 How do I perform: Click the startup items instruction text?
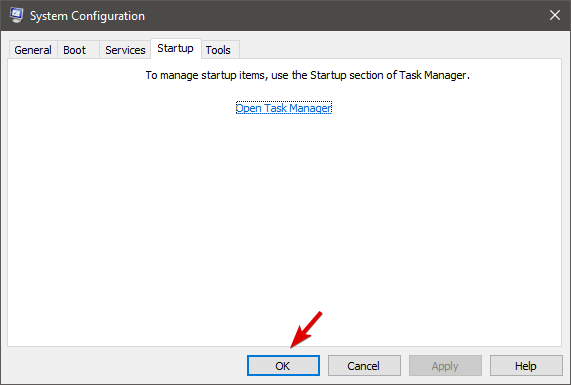(x=308, y=75)
